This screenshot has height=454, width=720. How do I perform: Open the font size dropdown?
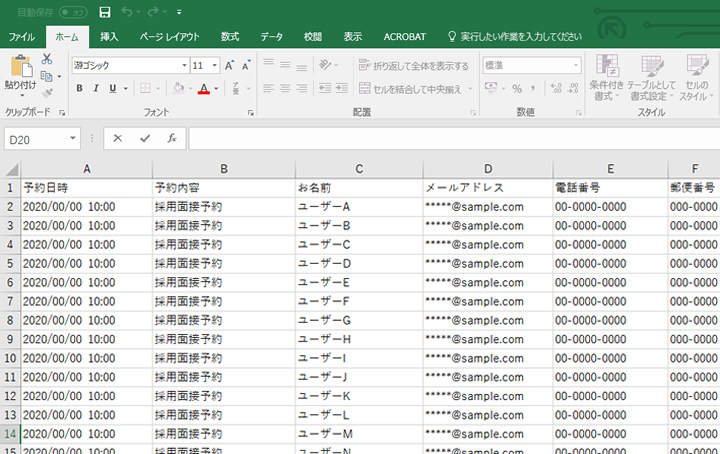(214, 65)
